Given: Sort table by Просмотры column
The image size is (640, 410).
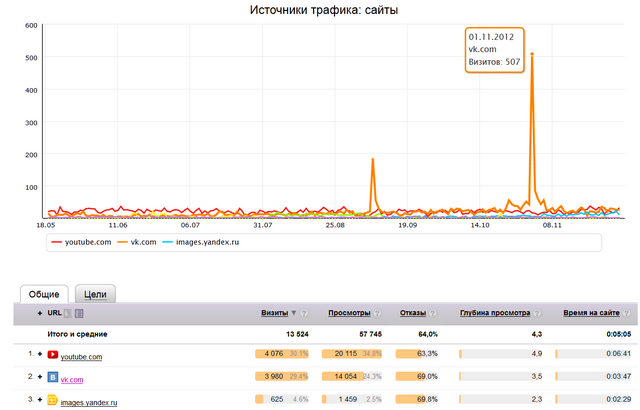Looking at the screenshot, I should point(349,313).
